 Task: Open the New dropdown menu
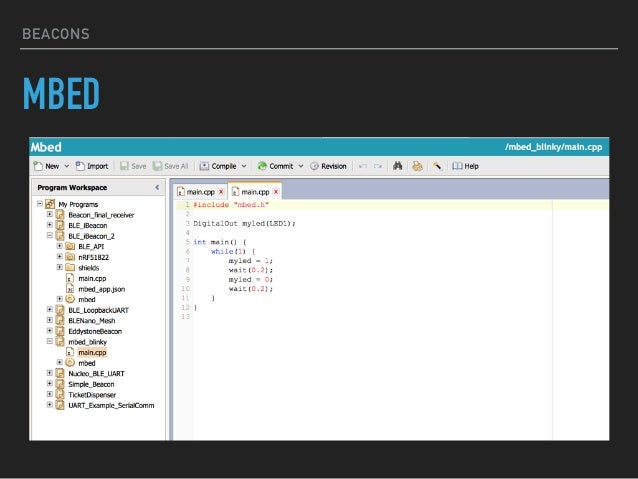69,166
